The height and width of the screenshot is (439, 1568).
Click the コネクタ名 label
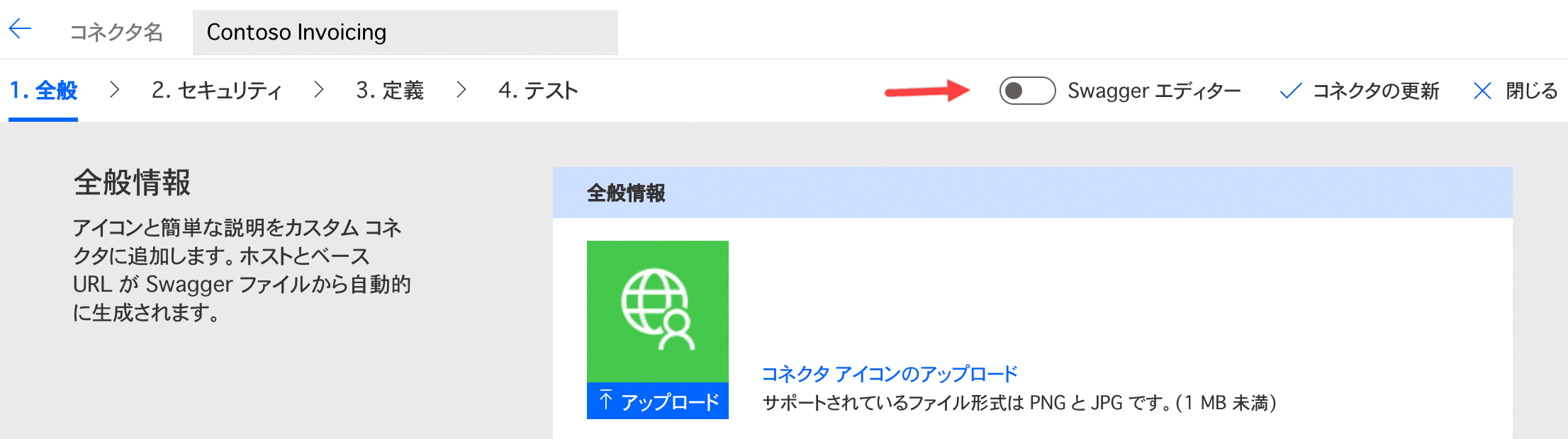pos(116,33)
